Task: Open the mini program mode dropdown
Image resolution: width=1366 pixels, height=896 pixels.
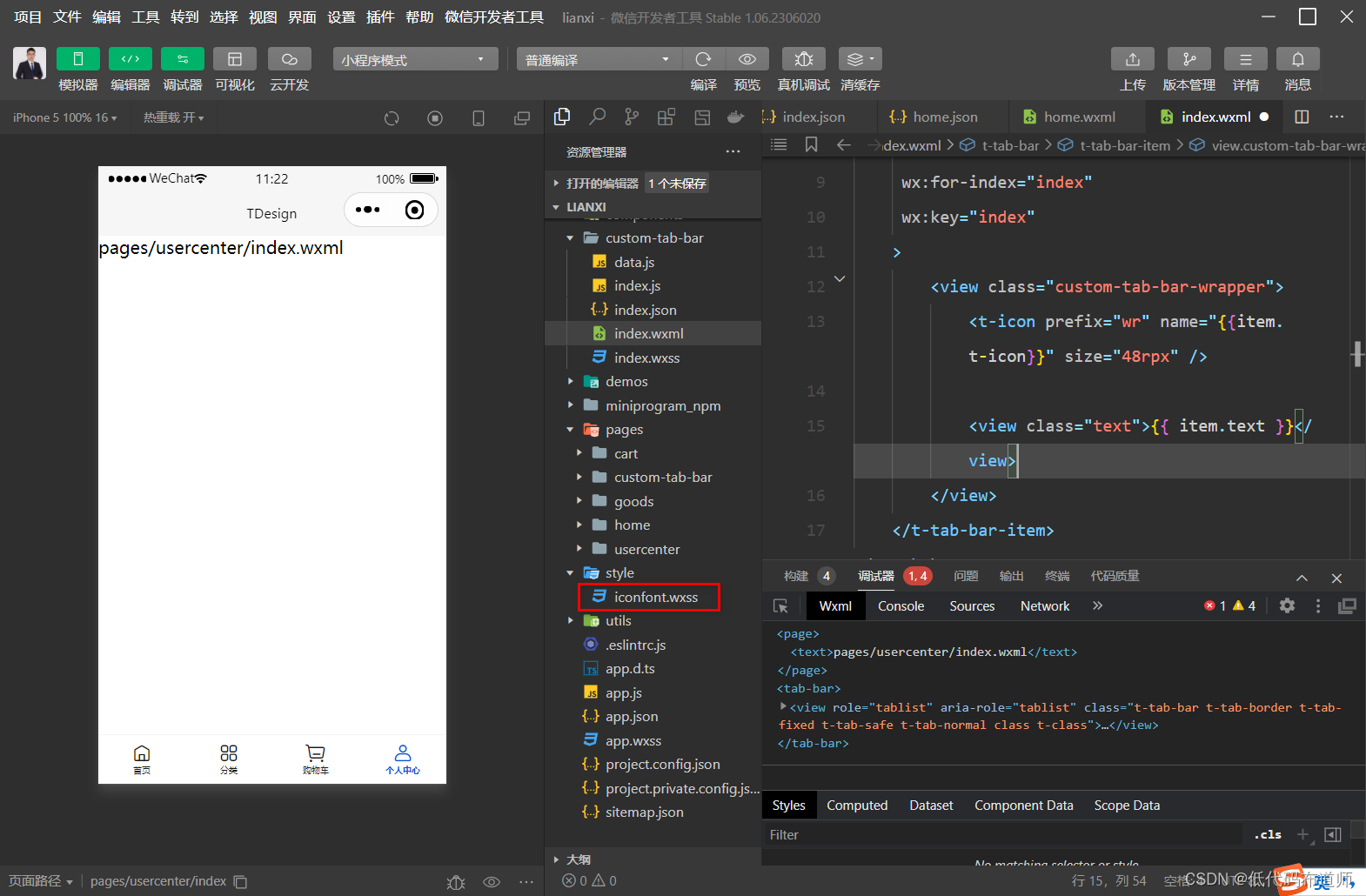Action: click(x=415, y=59)
